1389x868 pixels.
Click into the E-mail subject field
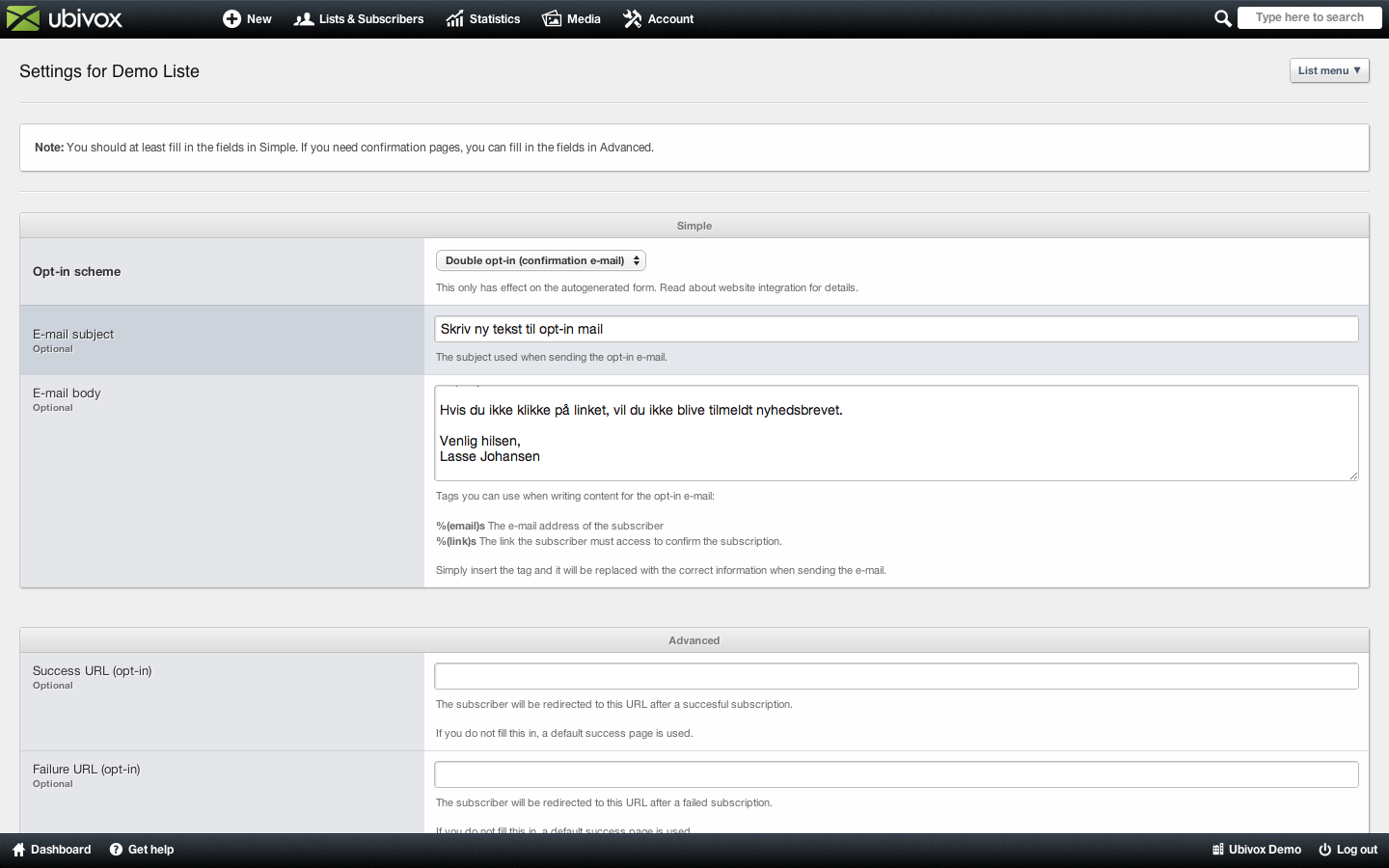coord(896,329)
